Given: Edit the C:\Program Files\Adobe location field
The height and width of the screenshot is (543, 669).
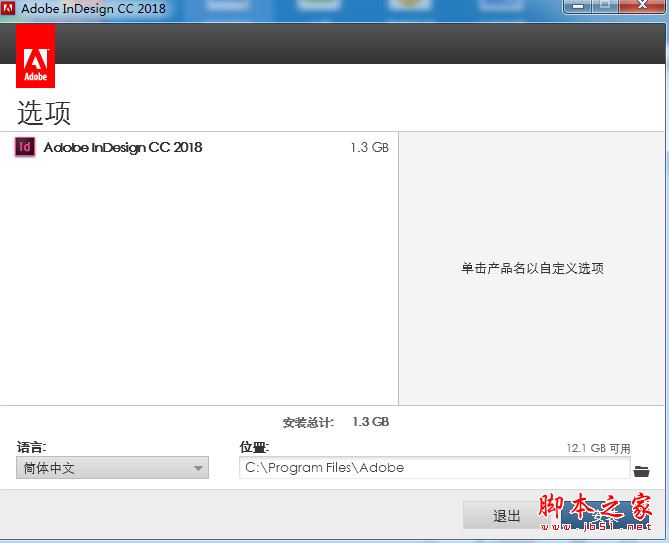Looking at the screenshot, I should [434, 468].
